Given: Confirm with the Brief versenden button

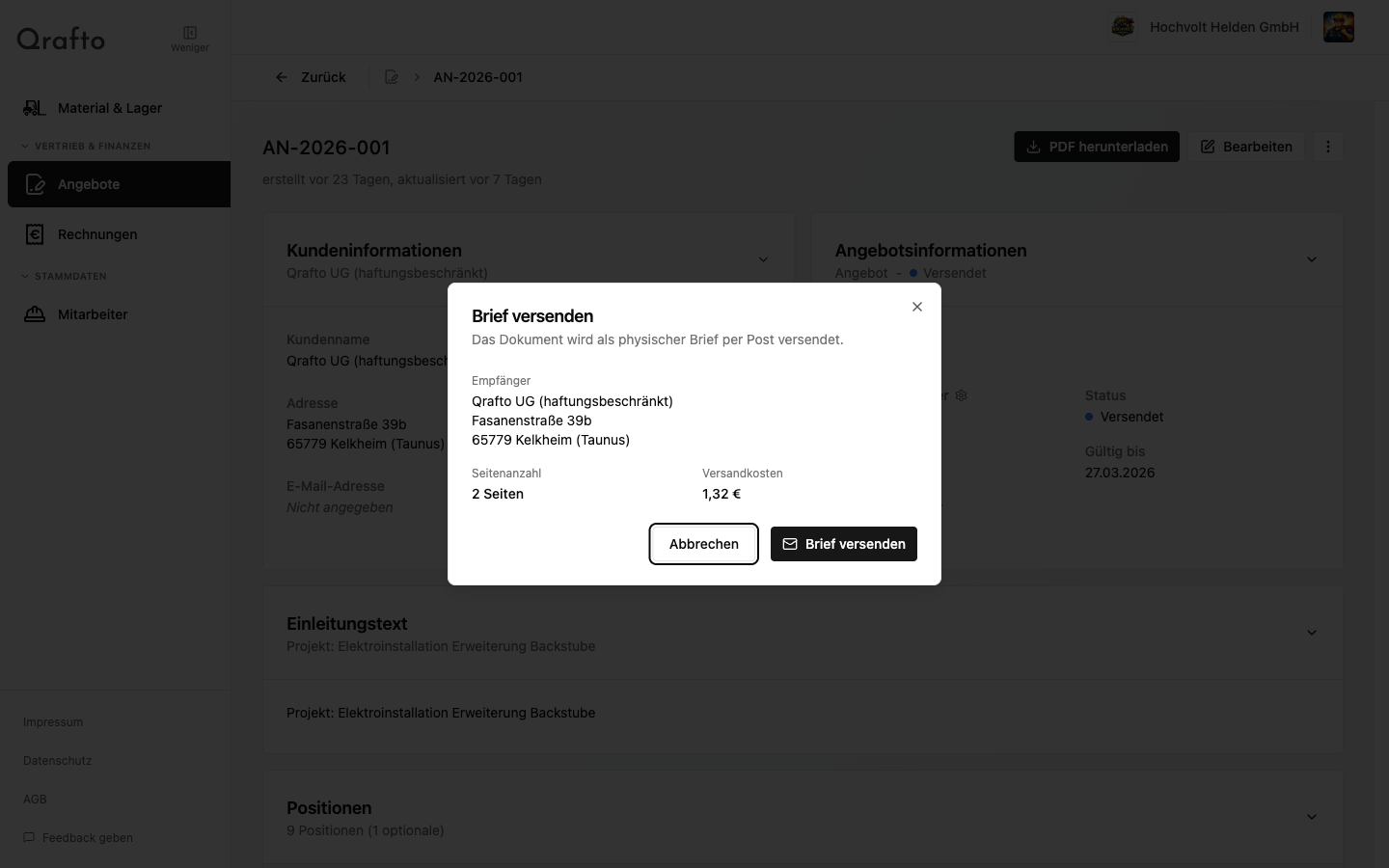Looking at the screenshot, I should pos(844,544).
